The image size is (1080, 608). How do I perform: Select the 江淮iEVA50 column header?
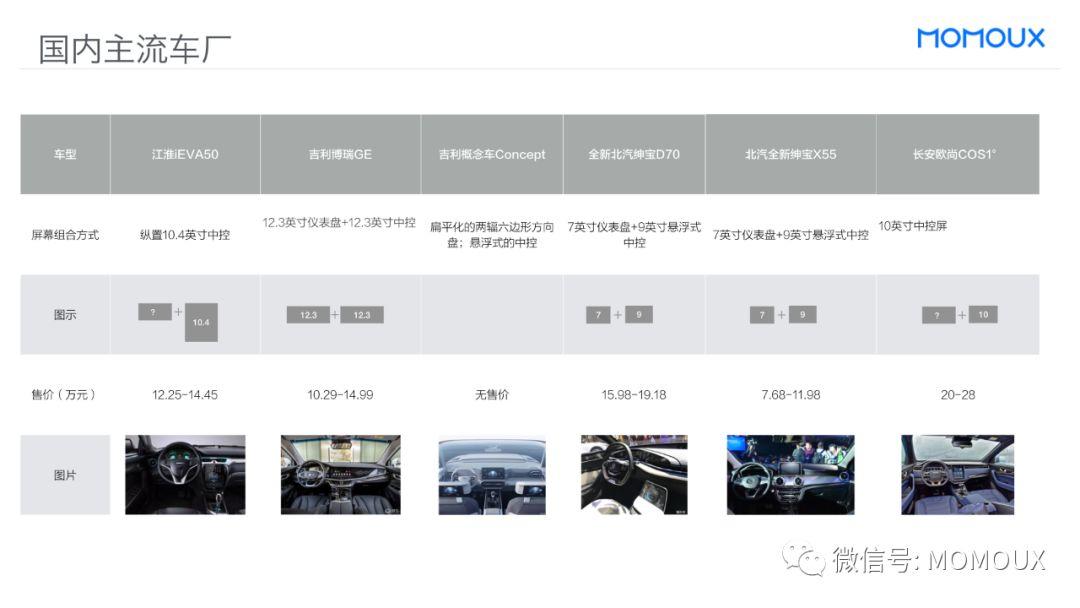coord(185,154)
